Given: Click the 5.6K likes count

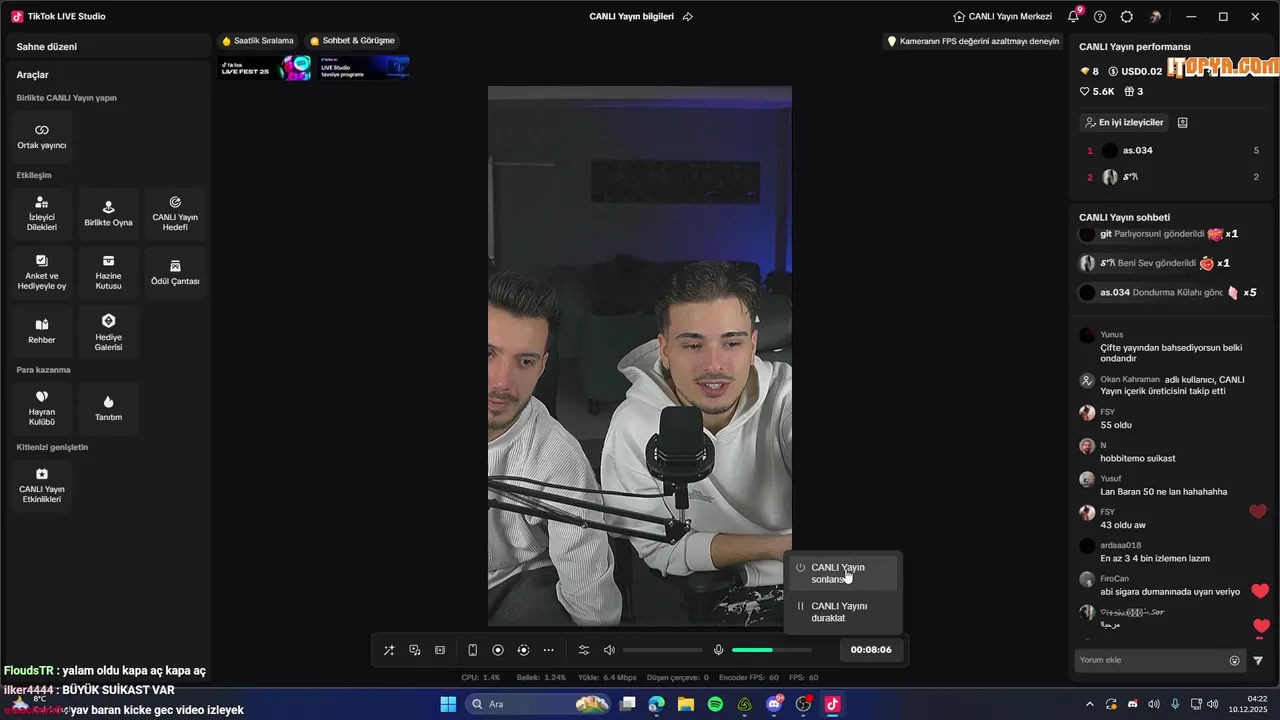Looking at the screenshot, I should click(x=1097, y=91).
